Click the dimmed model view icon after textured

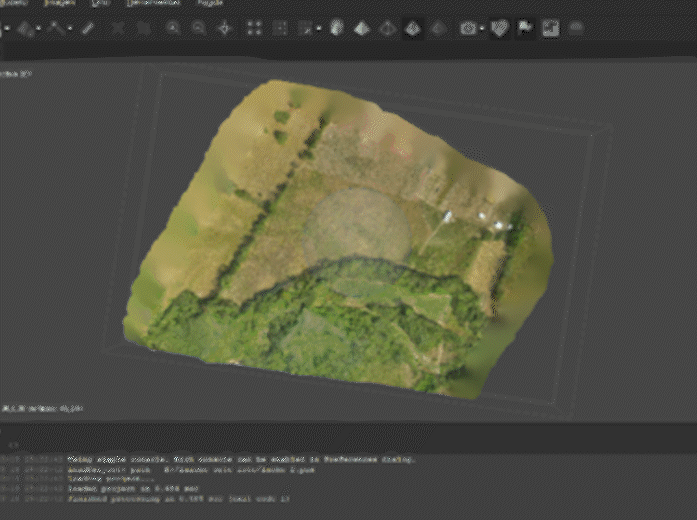click(x=439, y=28)
